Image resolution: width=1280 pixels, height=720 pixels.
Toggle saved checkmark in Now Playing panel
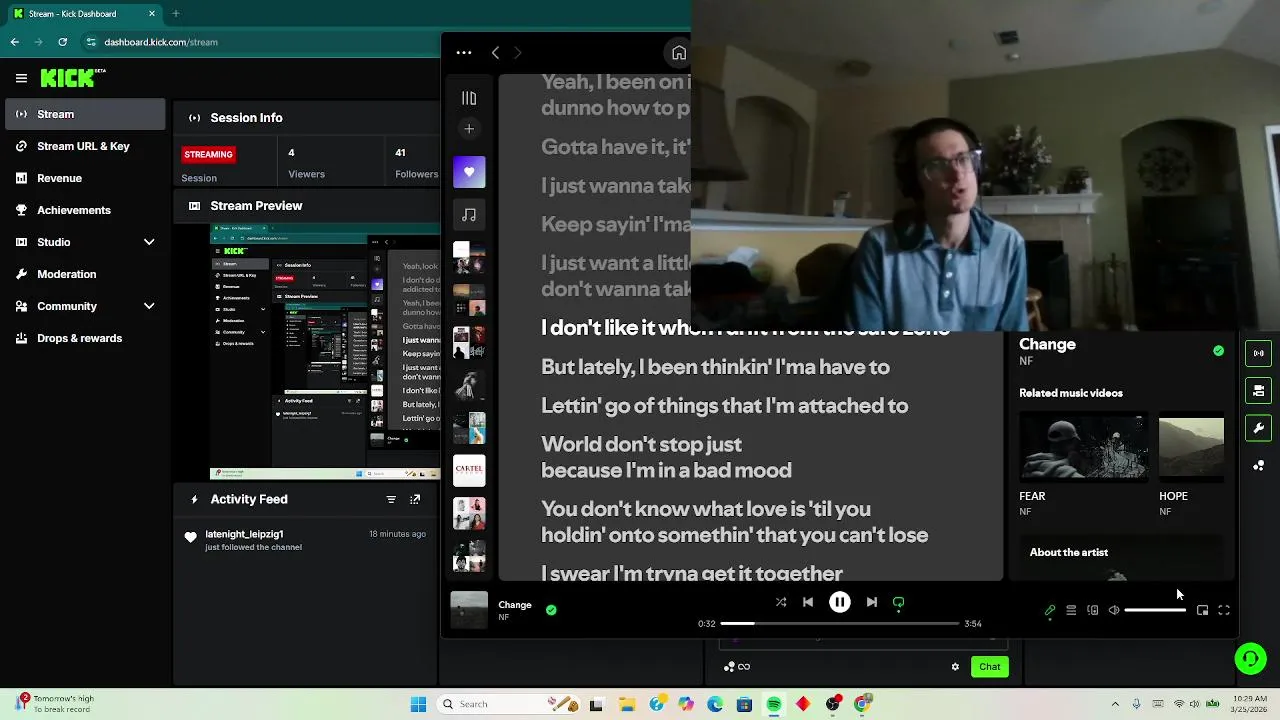click(x=1218, y=351)
